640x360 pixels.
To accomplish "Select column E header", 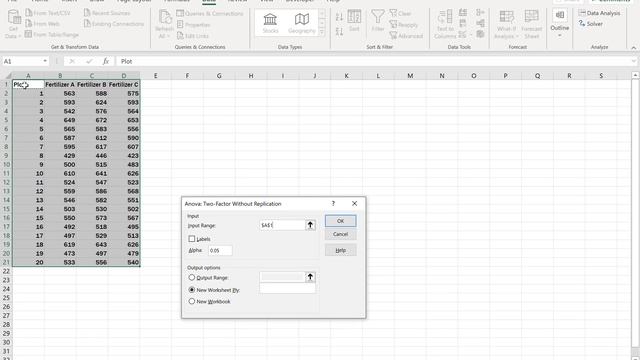I will click(156, 76).
